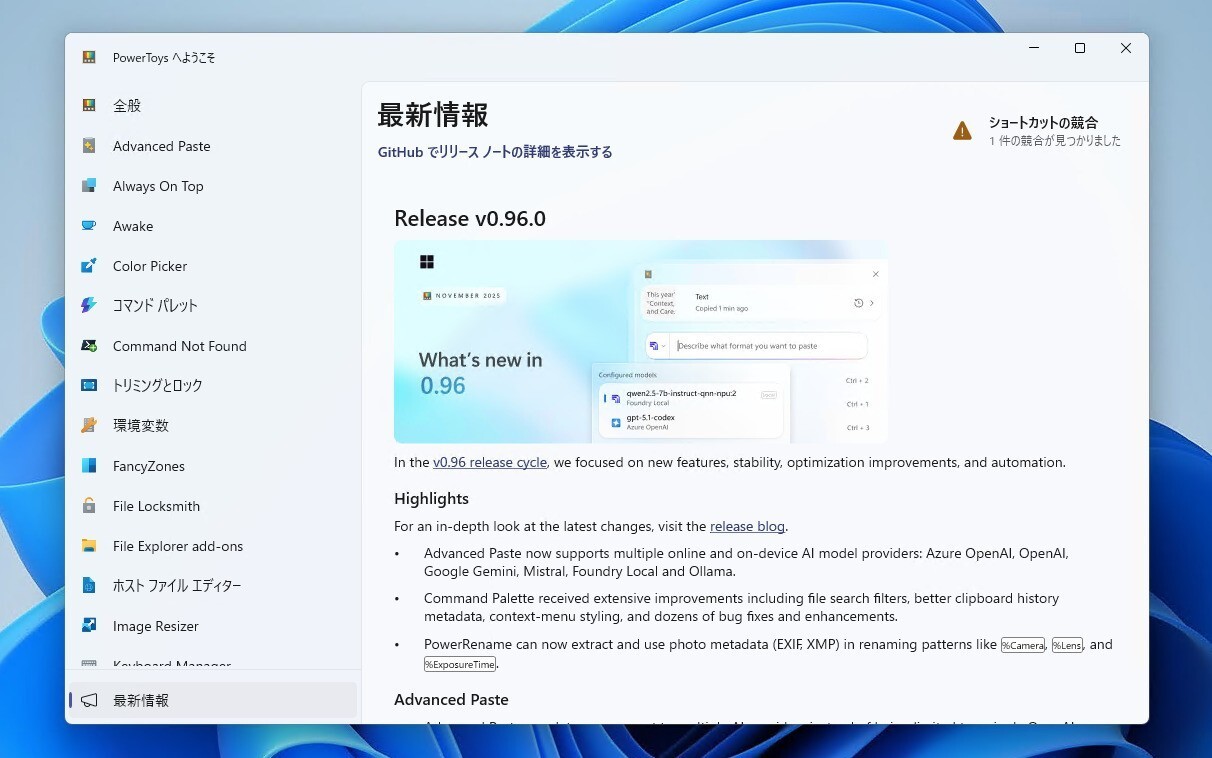
Task: Click the Advanced Paste sidebar icon
Action: [x=89, y=146]
